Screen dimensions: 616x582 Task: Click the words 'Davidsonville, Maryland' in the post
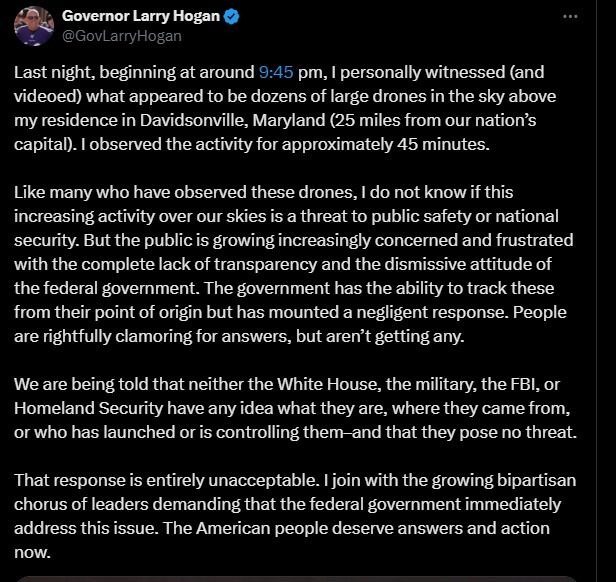[x=233, y=120]
